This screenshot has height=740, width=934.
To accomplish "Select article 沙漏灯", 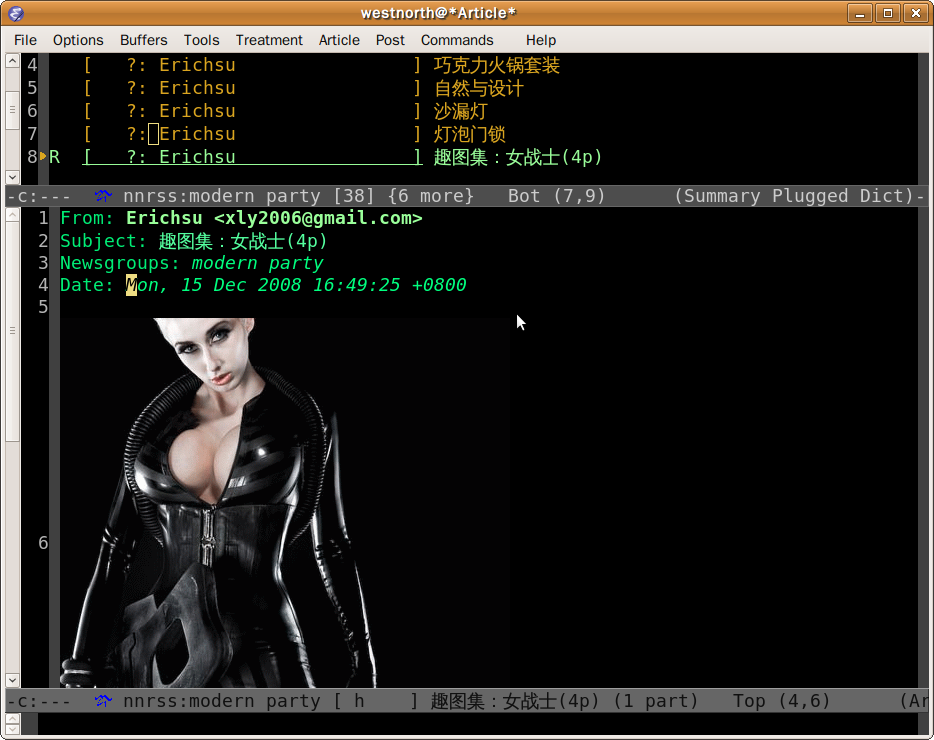I will click(460, 111).
